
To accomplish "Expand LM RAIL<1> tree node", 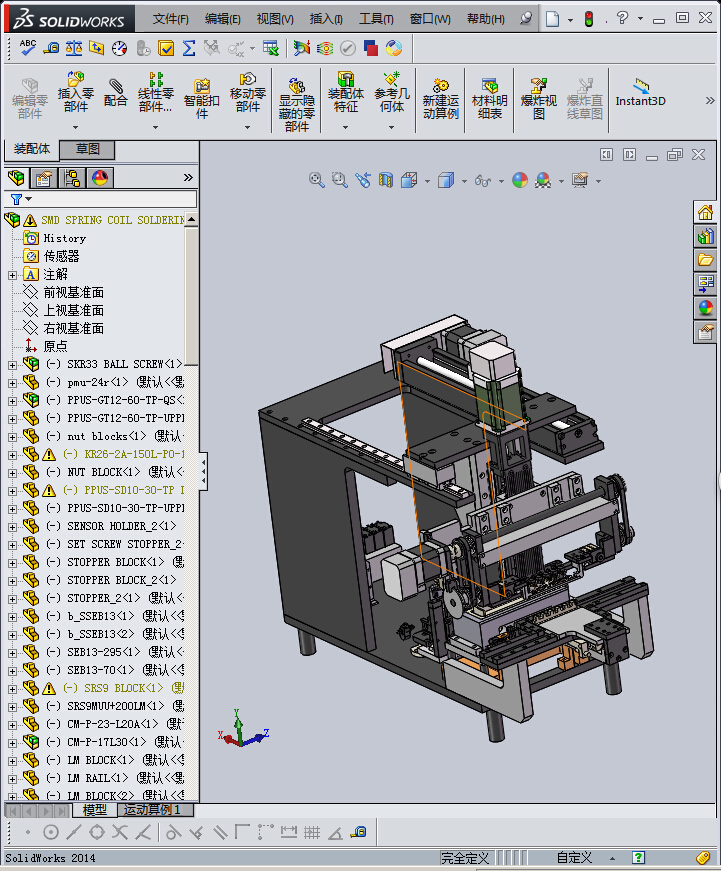I will click(12, 779).
